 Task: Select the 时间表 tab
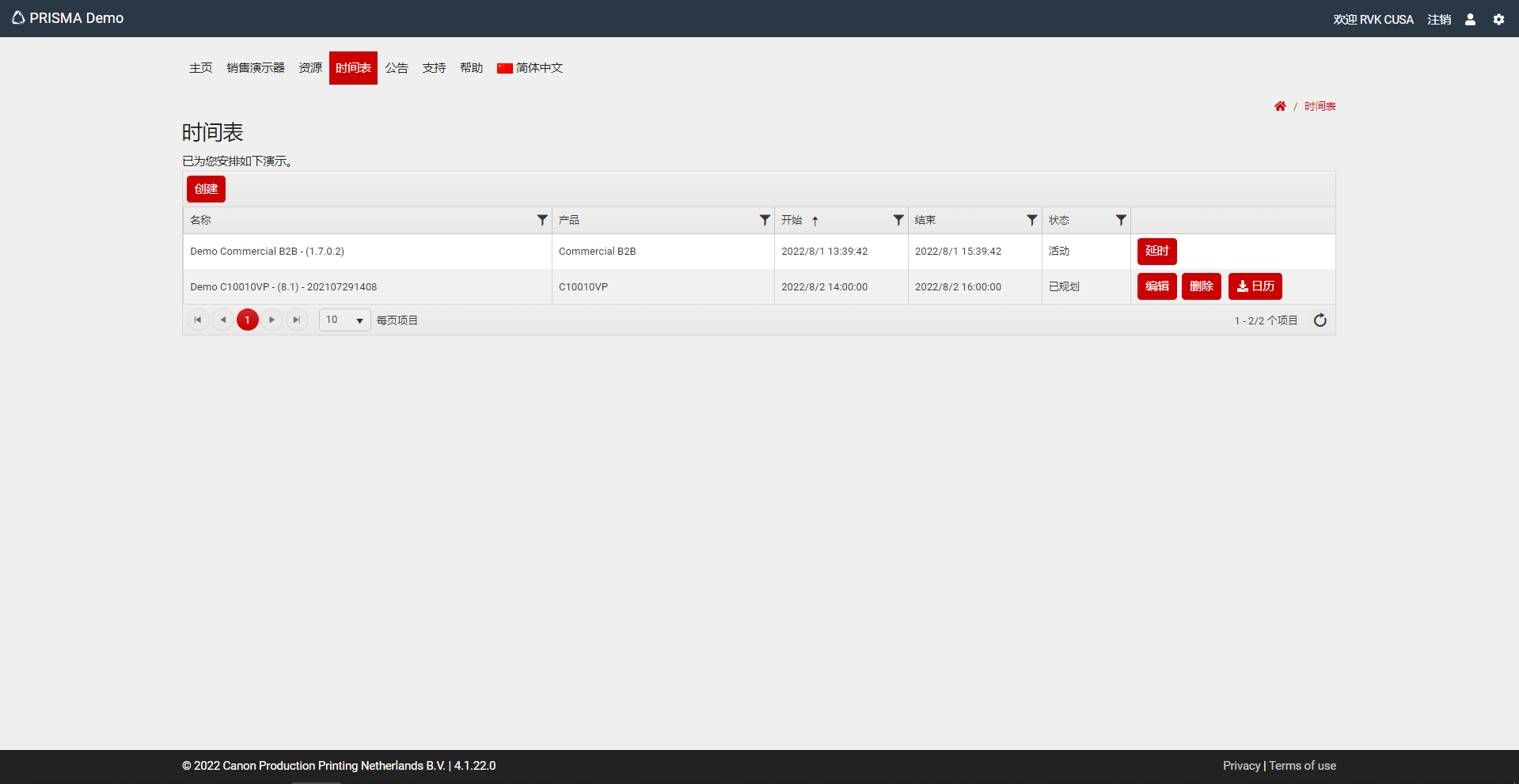click(x=353, y=68)
